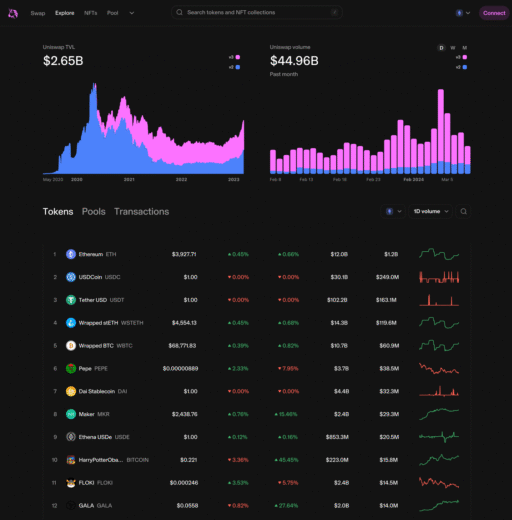
Task: Click Maker 15.46% daily change
Action: 286,414
